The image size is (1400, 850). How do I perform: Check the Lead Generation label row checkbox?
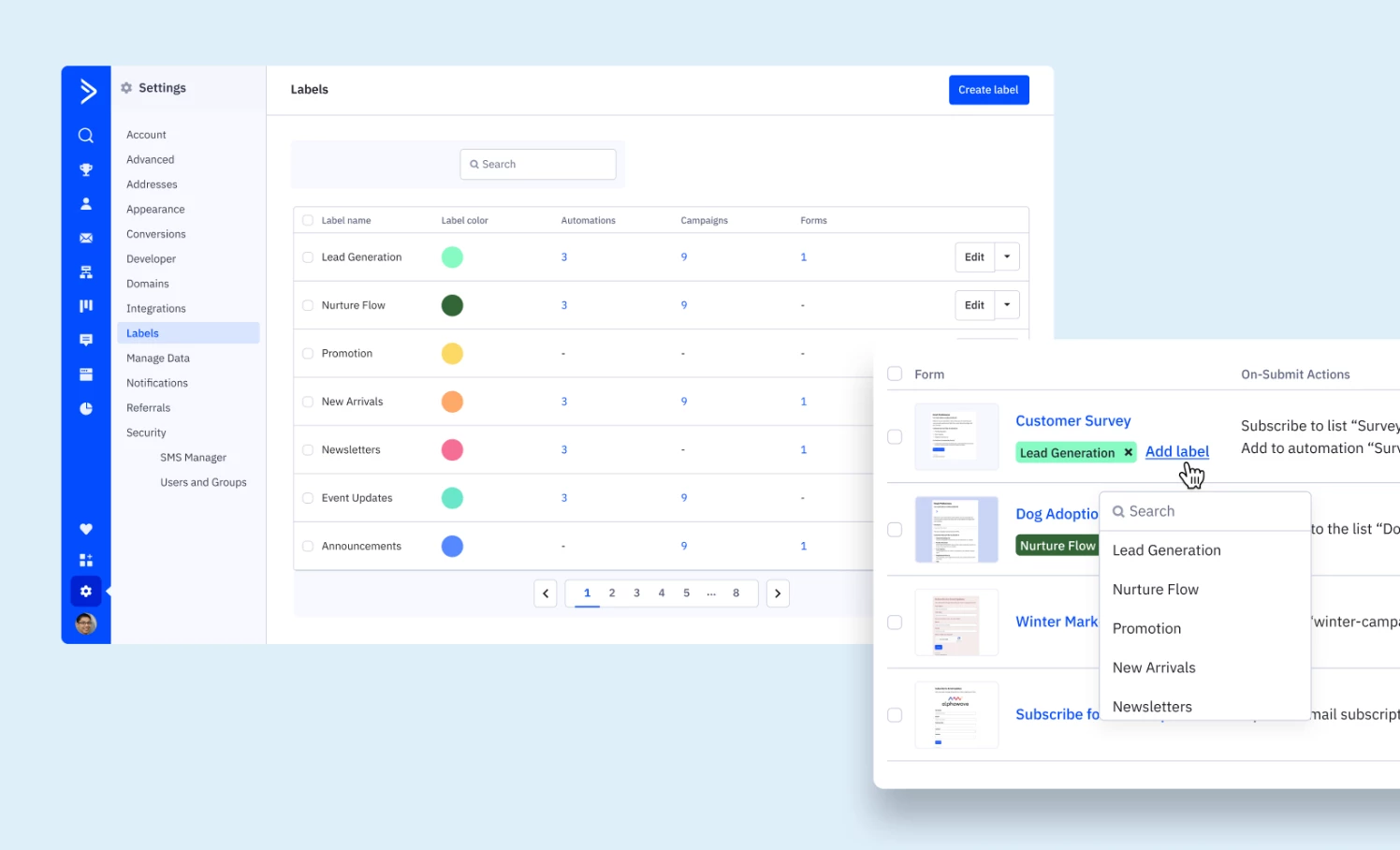point(308,257)
